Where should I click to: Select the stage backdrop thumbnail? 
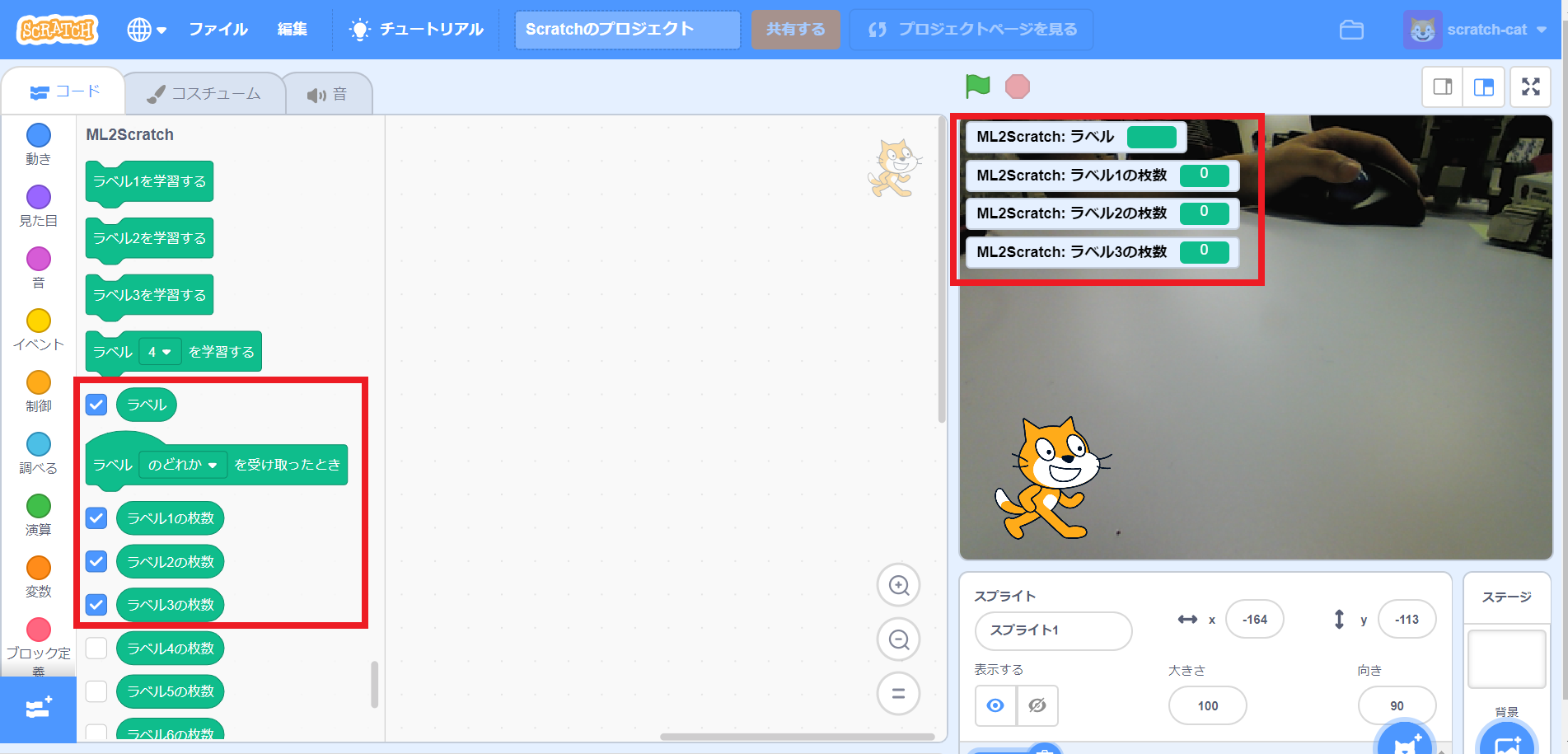coord(1507,659)
